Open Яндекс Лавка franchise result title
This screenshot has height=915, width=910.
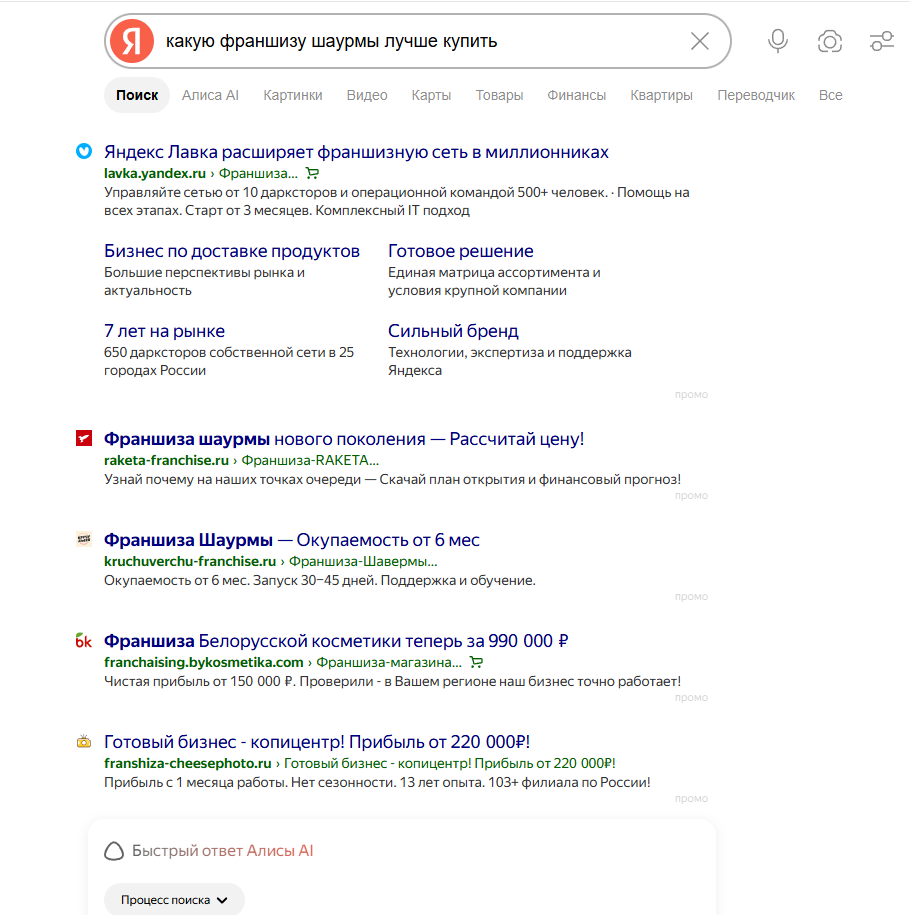pos(356,152)
